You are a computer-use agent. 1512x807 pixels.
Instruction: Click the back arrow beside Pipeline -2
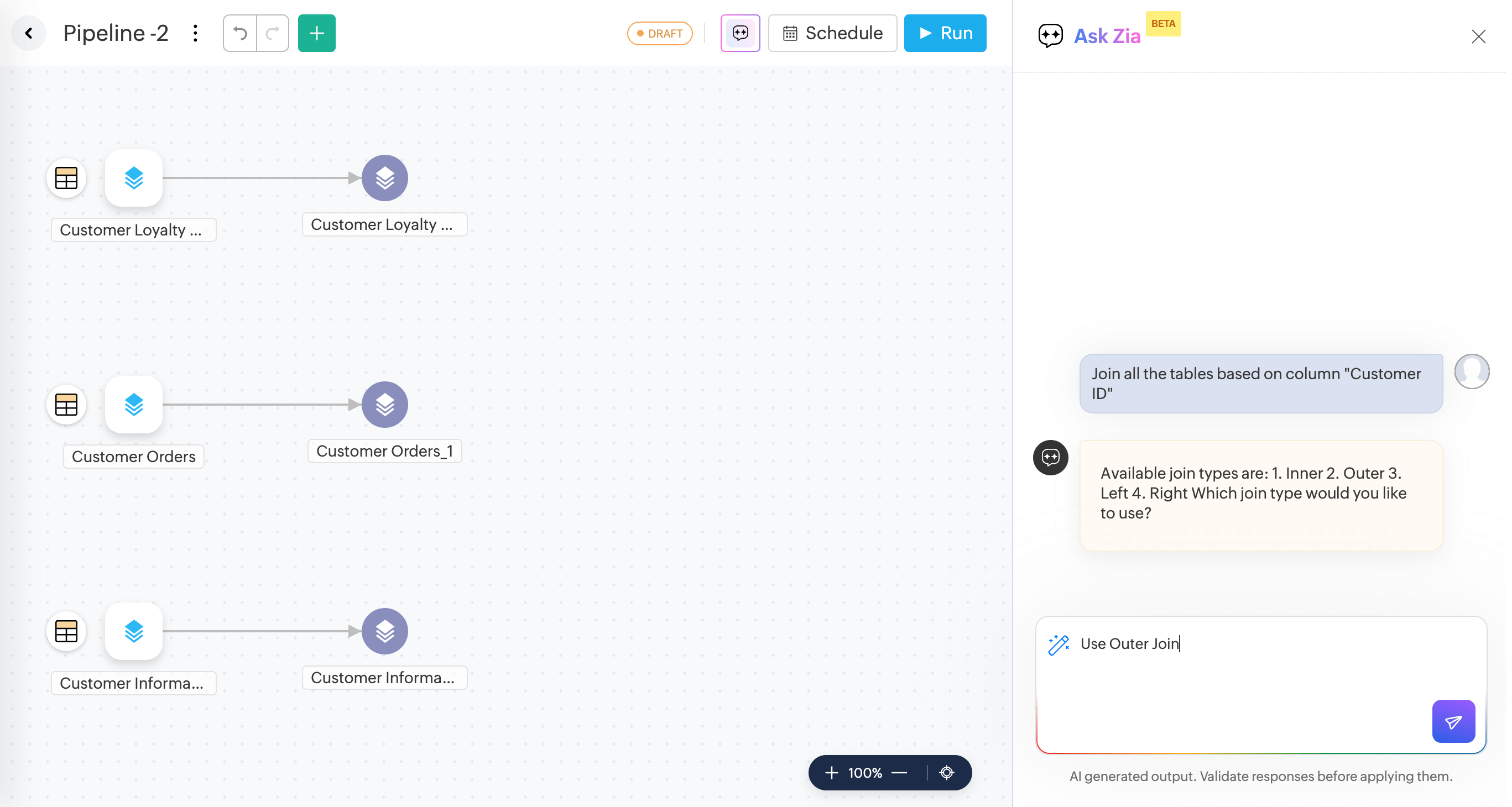pyautogui.click(x=29, y=33)
